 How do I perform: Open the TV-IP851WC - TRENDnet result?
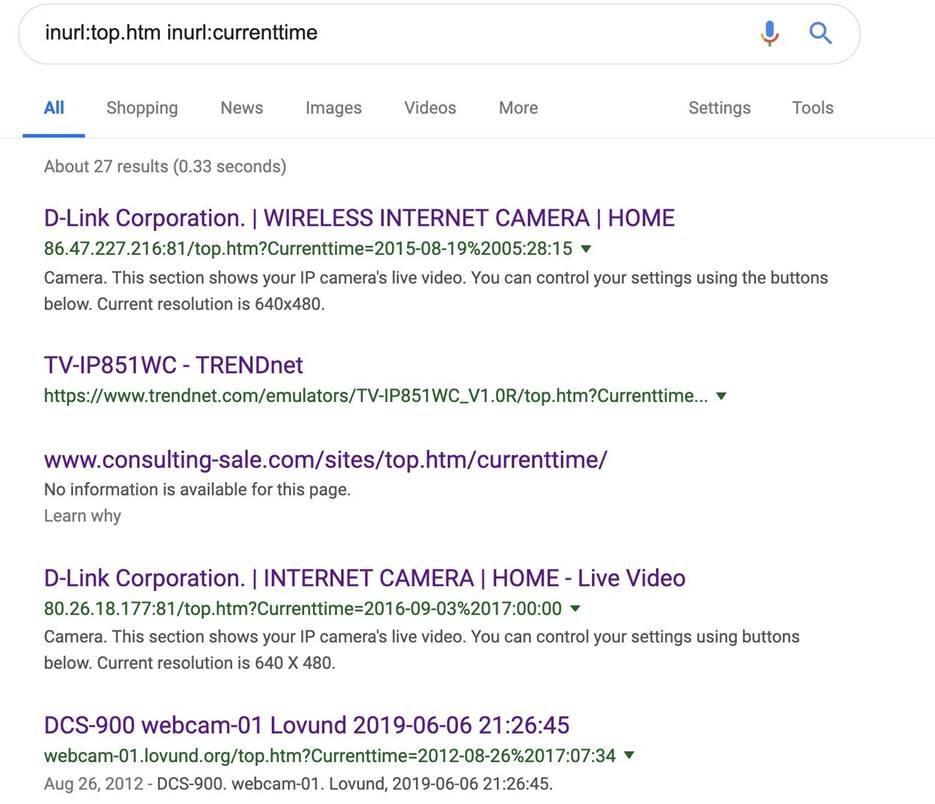(173, 365)
